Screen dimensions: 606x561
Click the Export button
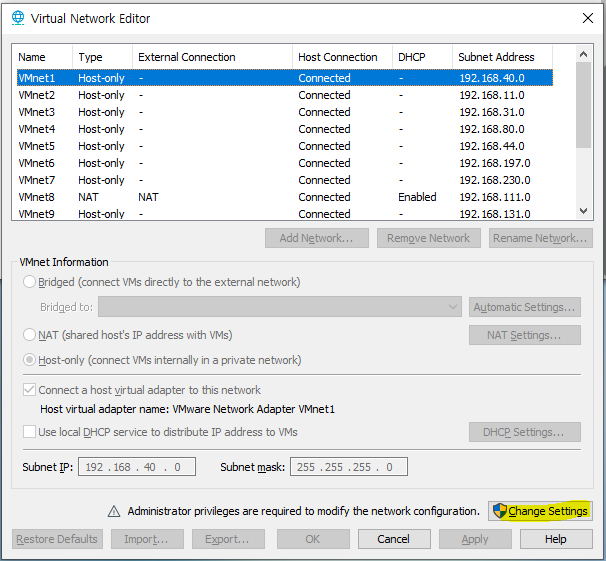(x=228, y=539)
